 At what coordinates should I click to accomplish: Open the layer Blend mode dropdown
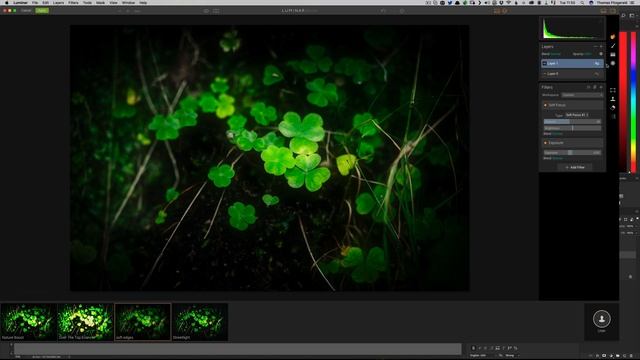point(556,54)
